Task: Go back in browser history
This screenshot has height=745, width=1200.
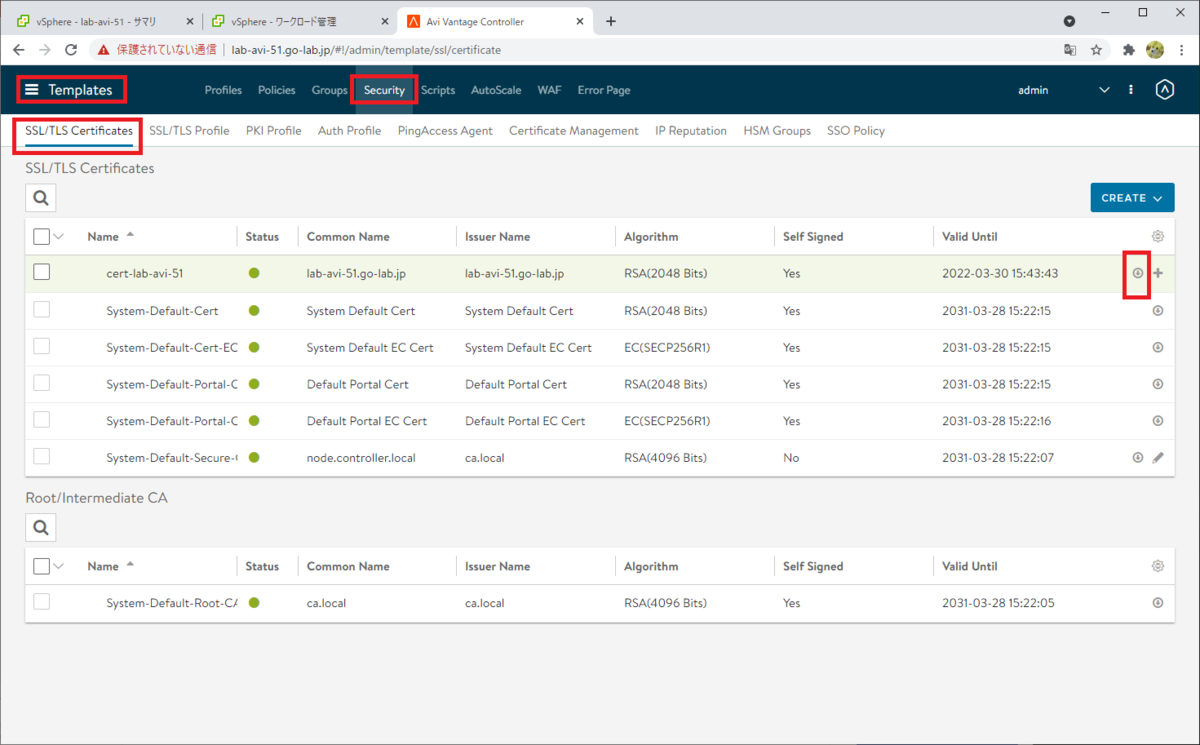Action: pyautogui.click(x=18, y=49)
